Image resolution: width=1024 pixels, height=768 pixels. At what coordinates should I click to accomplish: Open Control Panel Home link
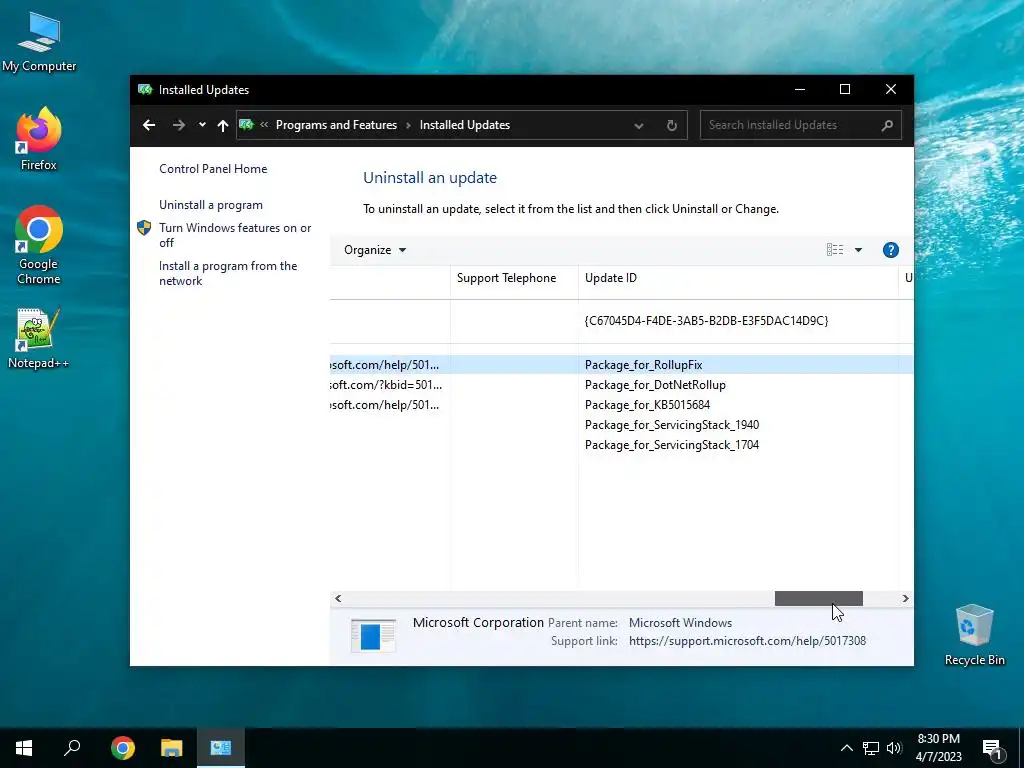[x=213, y=168]
